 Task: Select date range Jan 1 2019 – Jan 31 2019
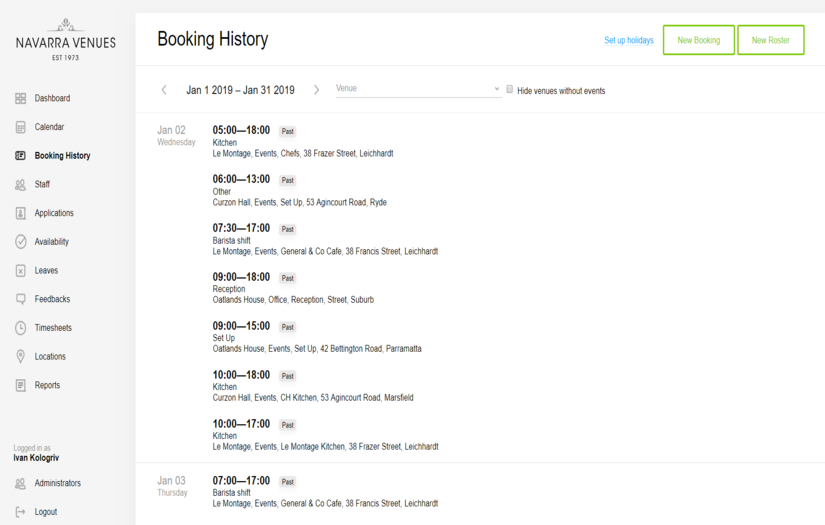(x=240, y=90)
